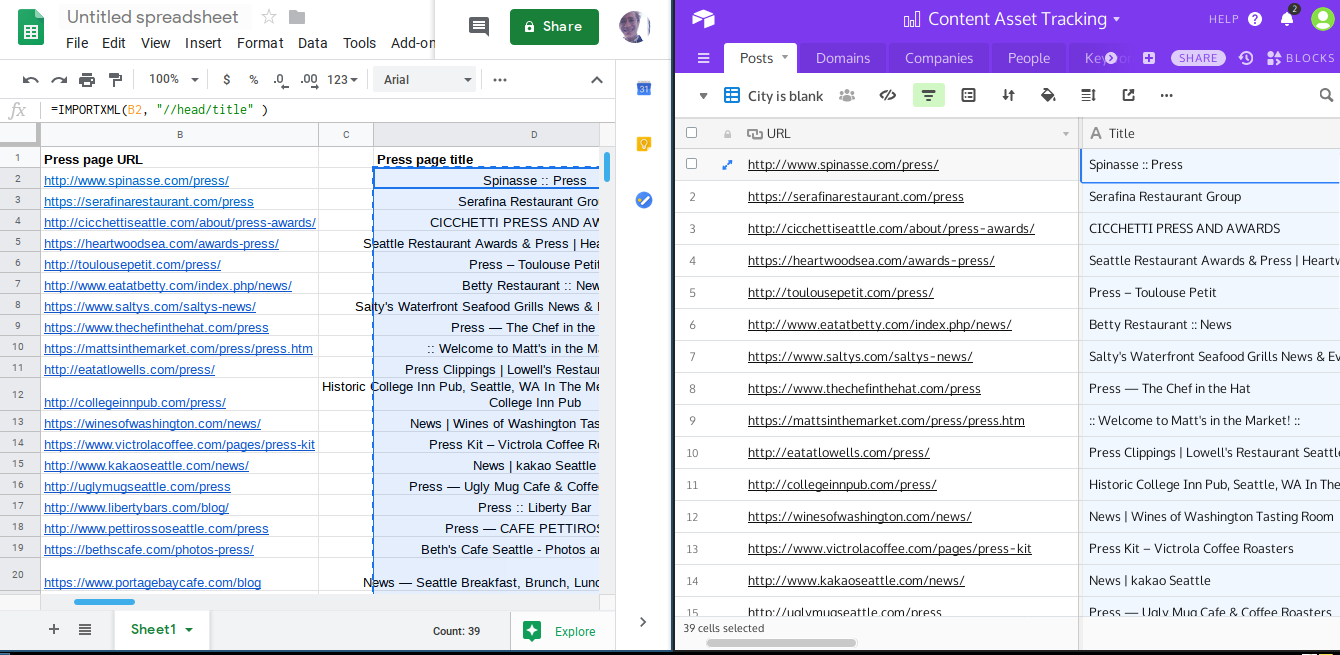Open the all sheets list icon

coord(85,629)
